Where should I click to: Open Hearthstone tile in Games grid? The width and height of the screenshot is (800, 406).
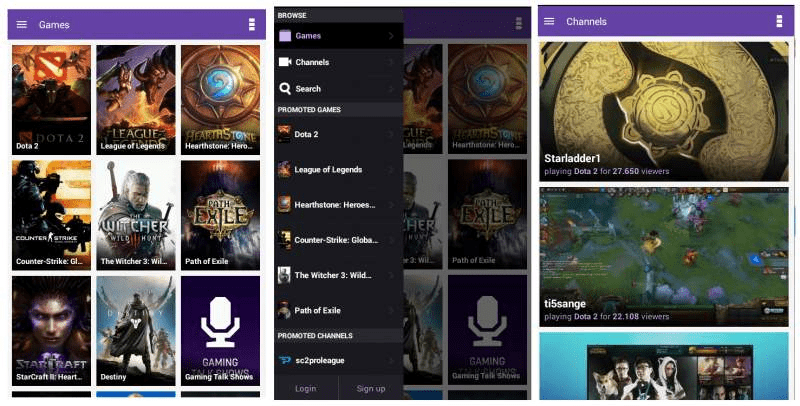coord(220,100)
